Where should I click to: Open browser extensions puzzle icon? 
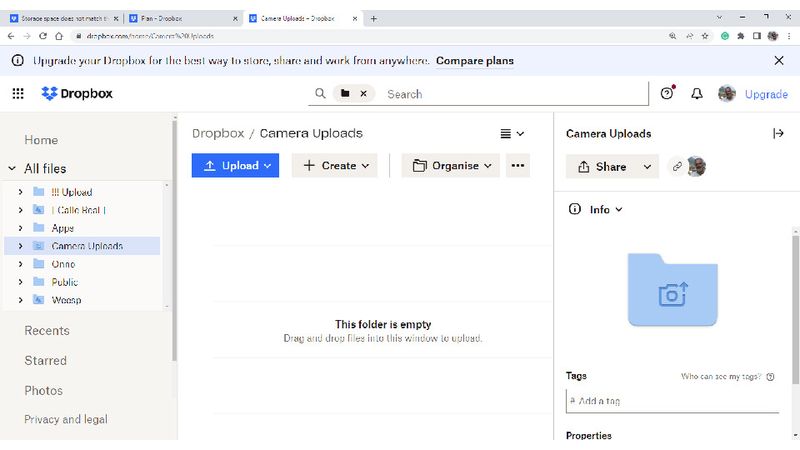point(741,36)
